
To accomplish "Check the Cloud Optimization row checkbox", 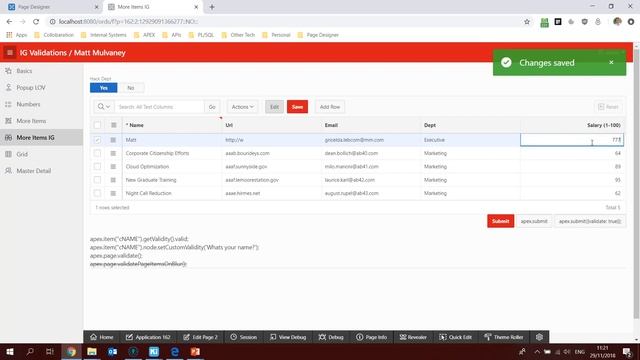I will (x=97, y=167).
